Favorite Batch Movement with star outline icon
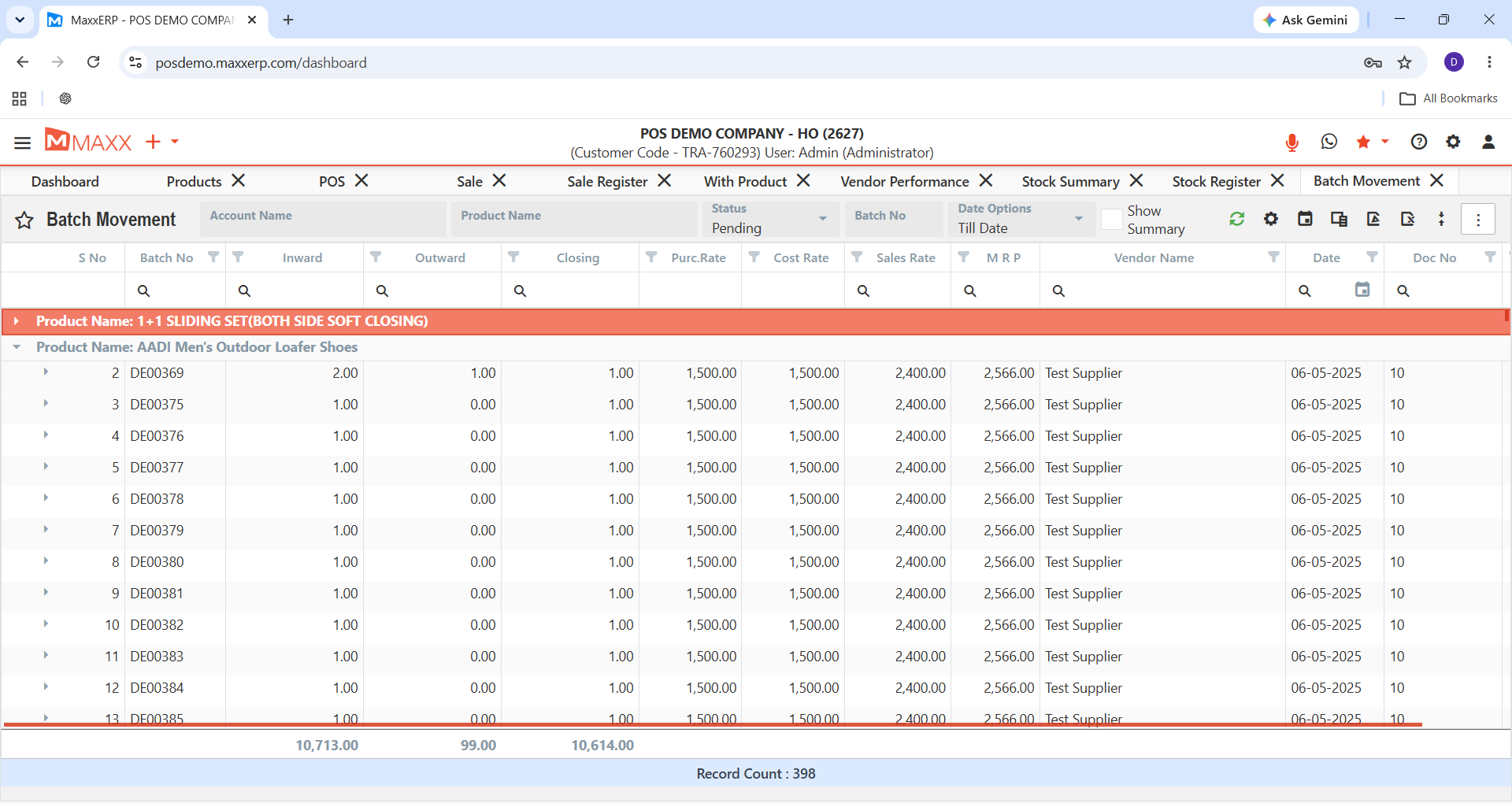Screen dimensions: 1512x803 click(x=24, y=220)
